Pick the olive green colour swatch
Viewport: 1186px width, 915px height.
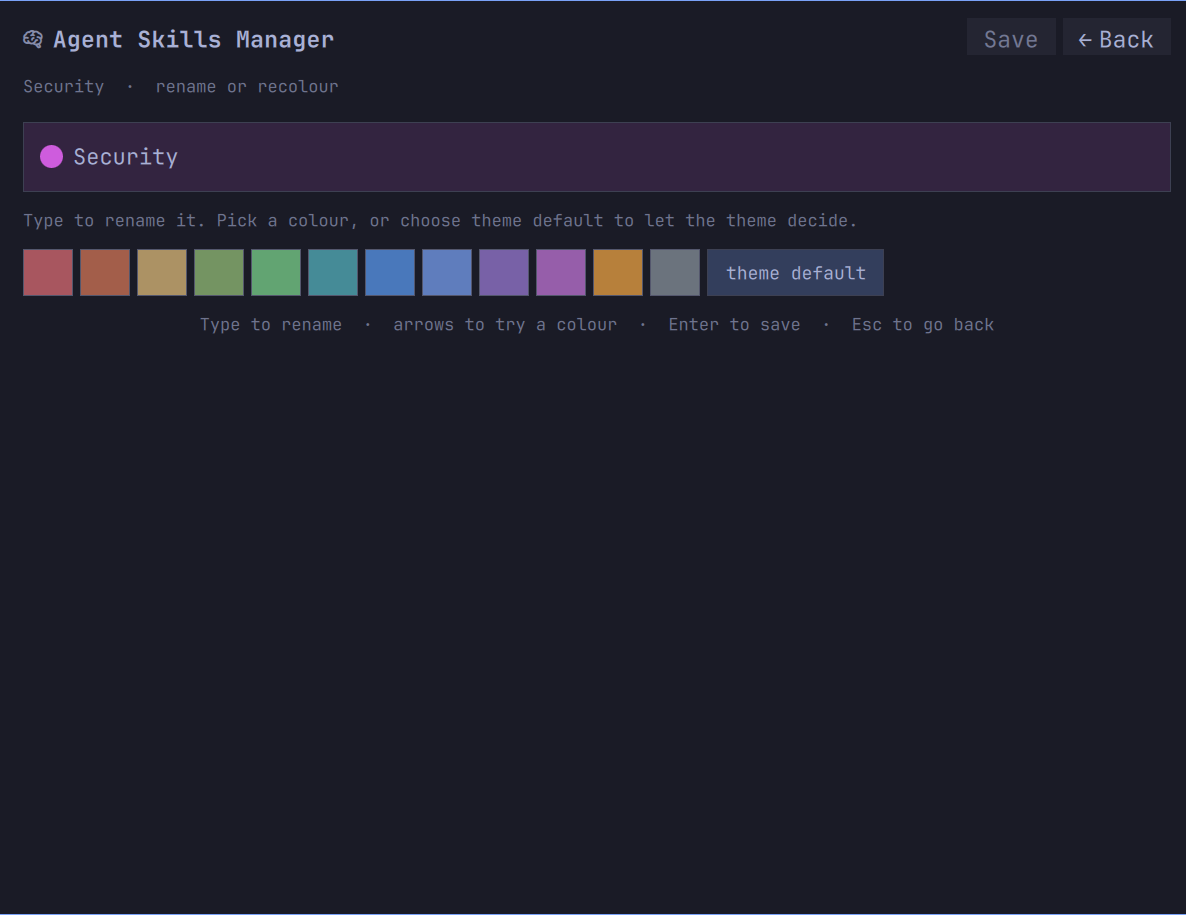point(219,272)
